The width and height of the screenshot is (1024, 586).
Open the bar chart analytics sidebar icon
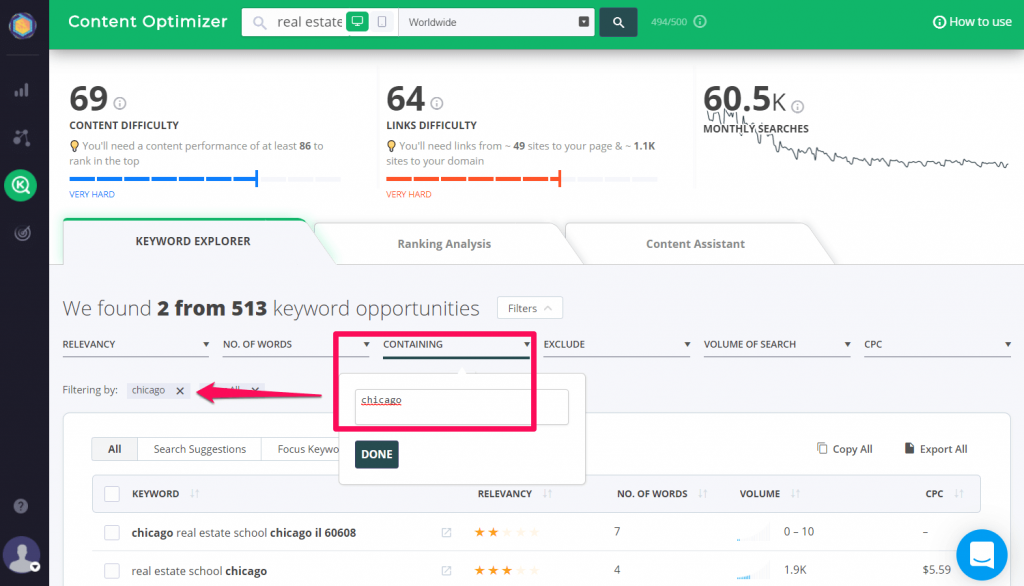pos(22,90)
